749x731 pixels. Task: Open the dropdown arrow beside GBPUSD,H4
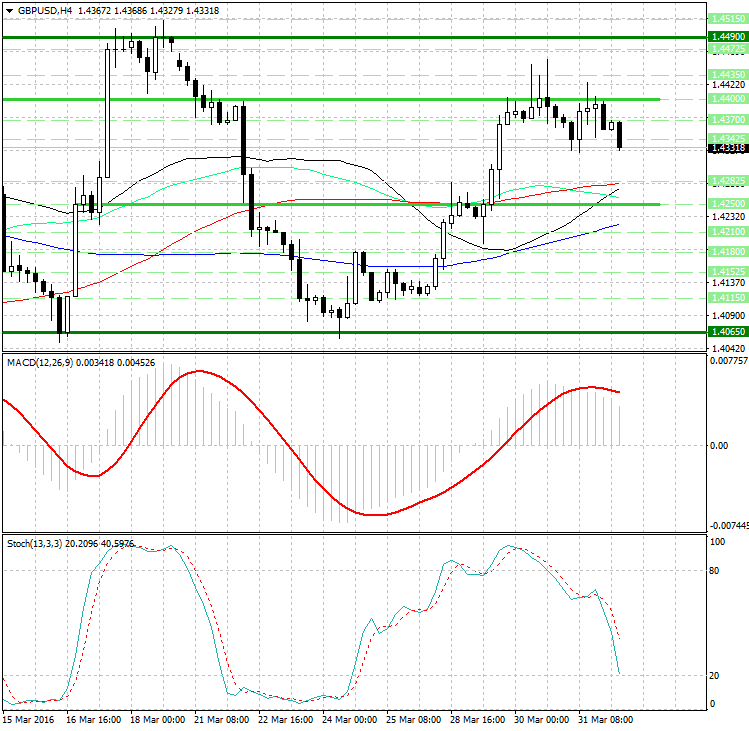pos(8,9)
